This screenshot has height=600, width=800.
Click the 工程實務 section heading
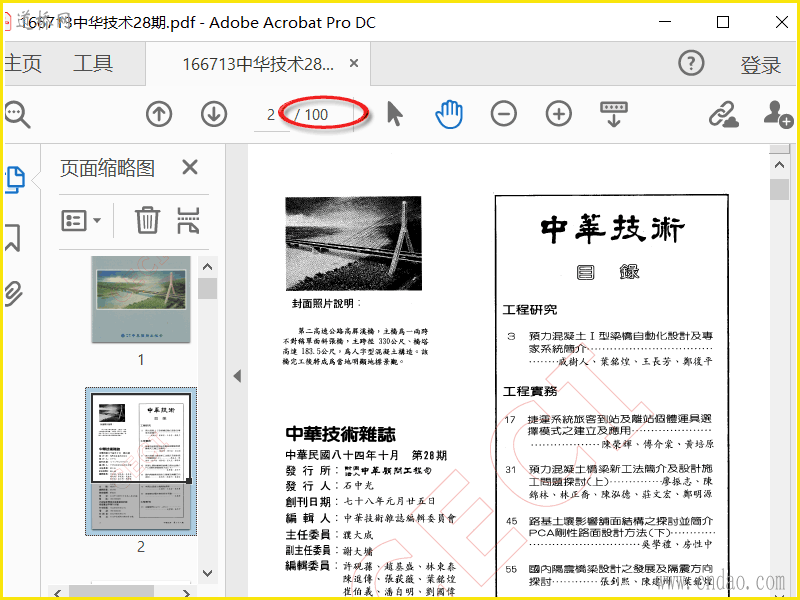[x=530, y=391]
